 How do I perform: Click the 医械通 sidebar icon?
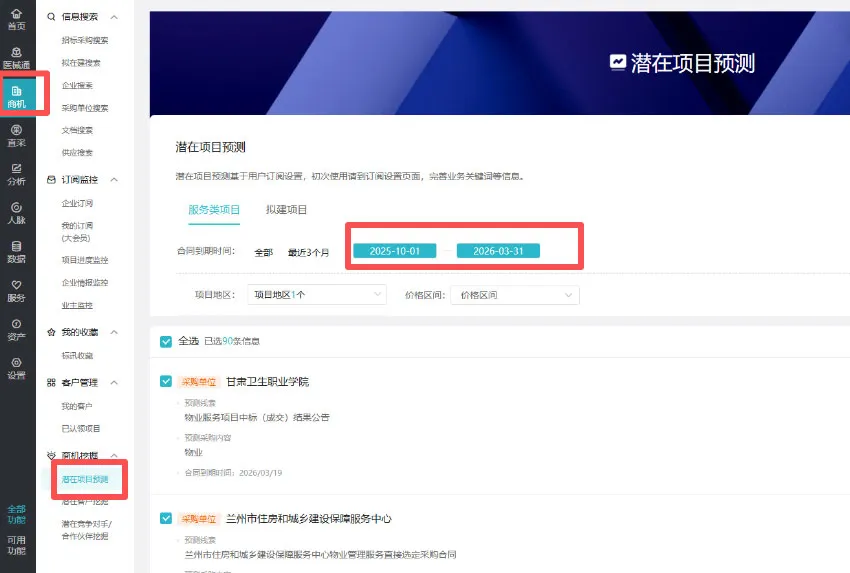[x=16, y=58]
